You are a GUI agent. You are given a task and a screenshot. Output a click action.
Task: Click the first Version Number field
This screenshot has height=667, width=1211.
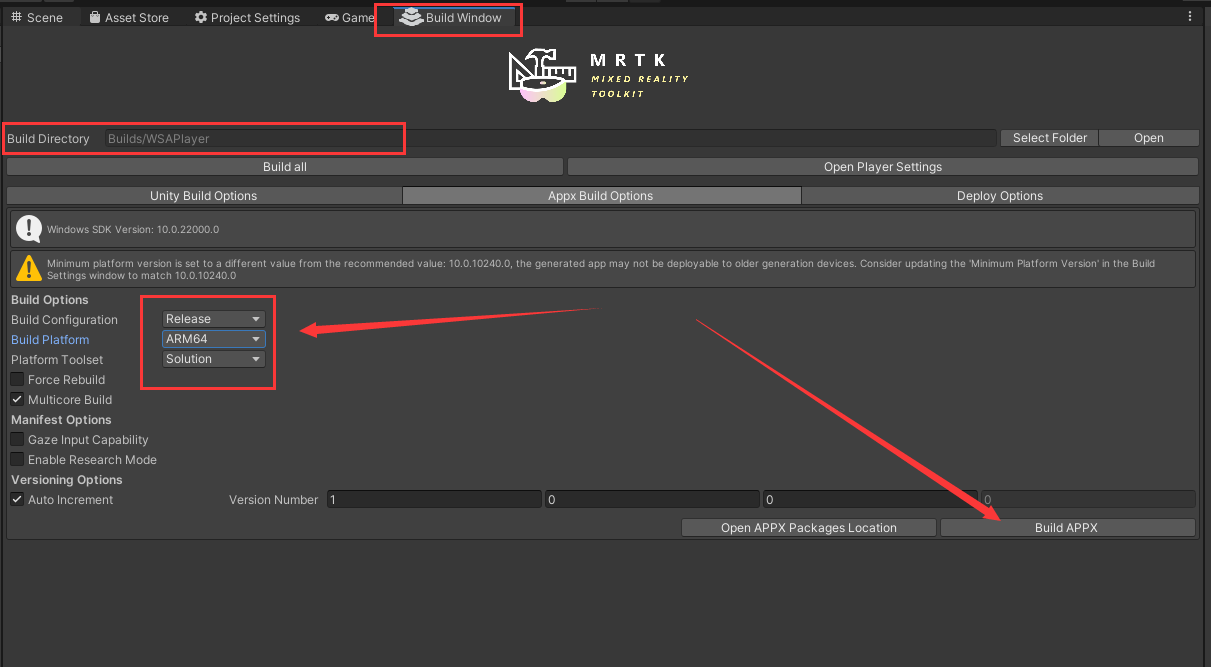click(x=434, y=499)
